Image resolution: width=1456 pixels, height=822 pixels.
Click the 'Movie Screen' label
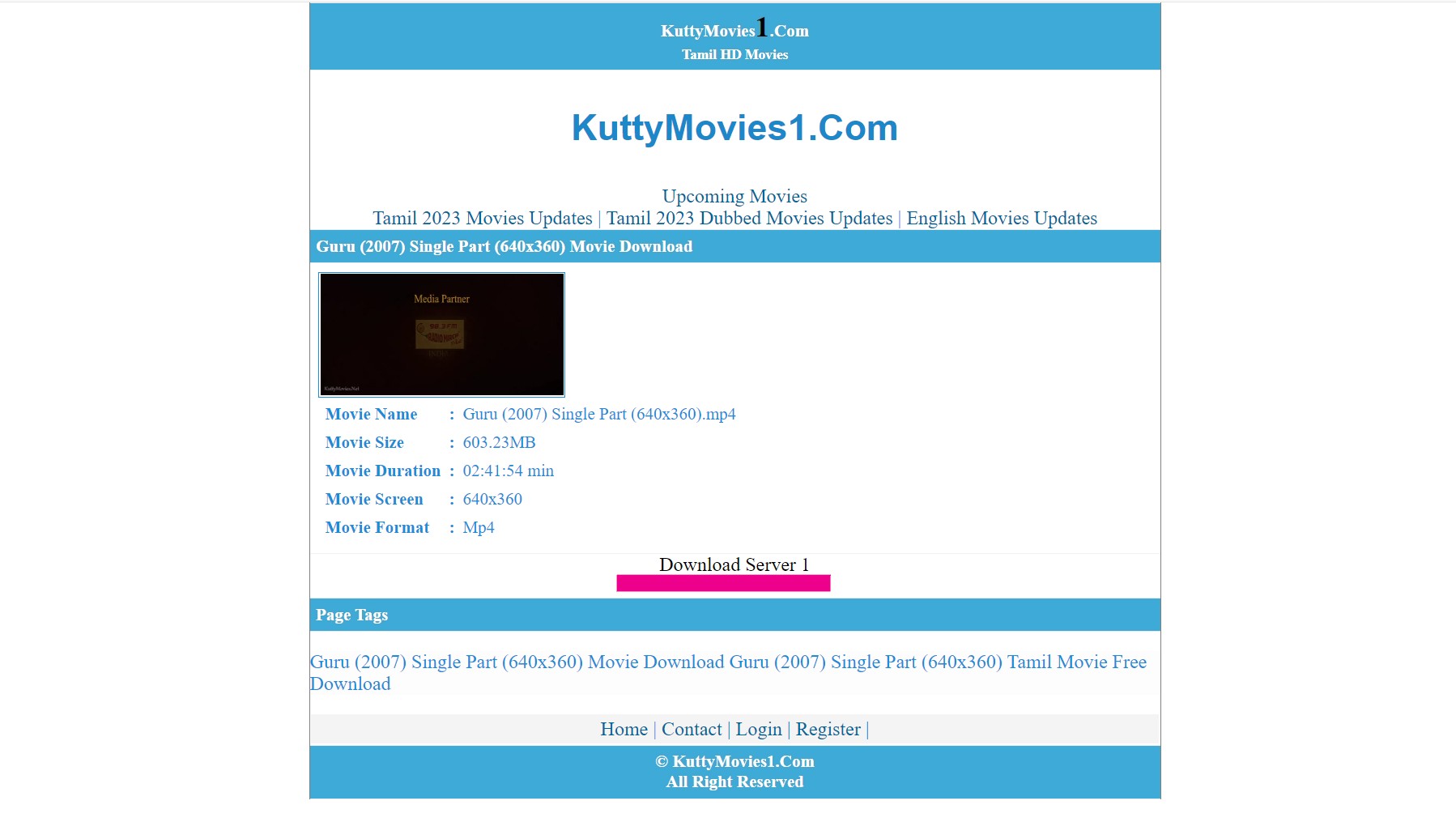tap(374, 499)
